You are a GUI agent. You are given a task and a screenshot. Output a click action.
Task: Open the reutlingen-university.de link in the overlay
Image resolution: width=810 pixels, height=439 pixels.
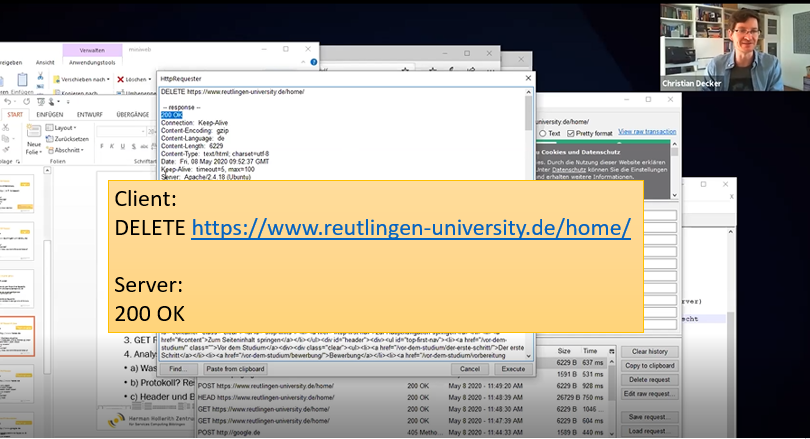[411, 228]
